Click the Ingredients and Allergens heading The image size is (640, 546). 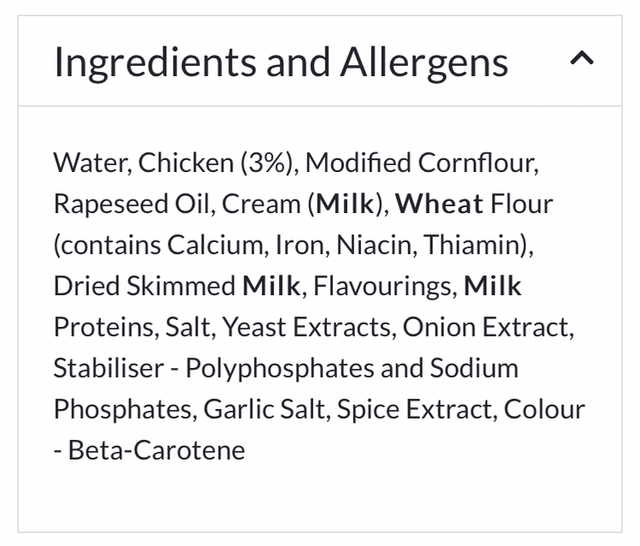point(281,62)
